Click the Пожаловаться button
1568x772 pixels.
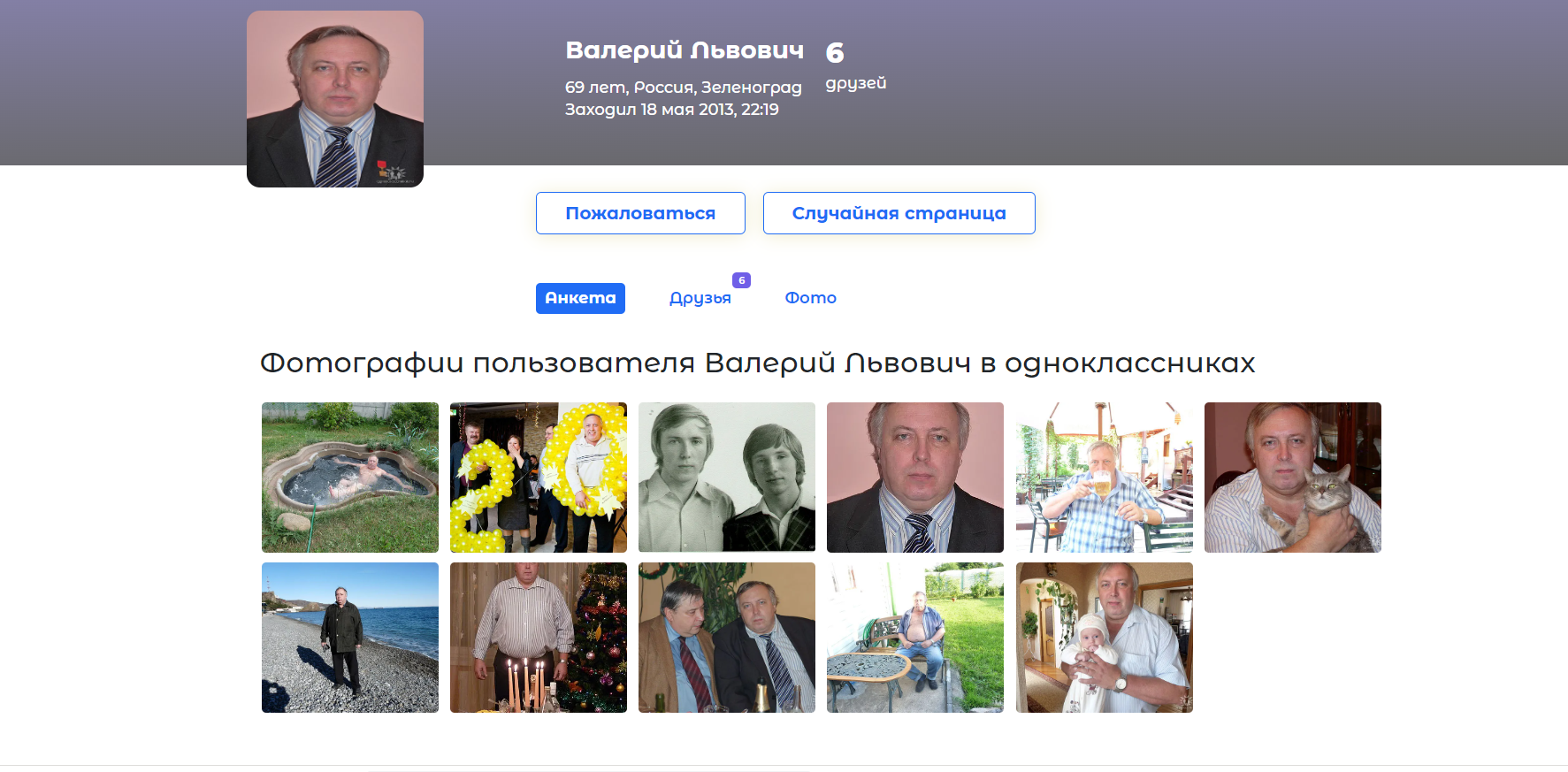tap(640, 213)
